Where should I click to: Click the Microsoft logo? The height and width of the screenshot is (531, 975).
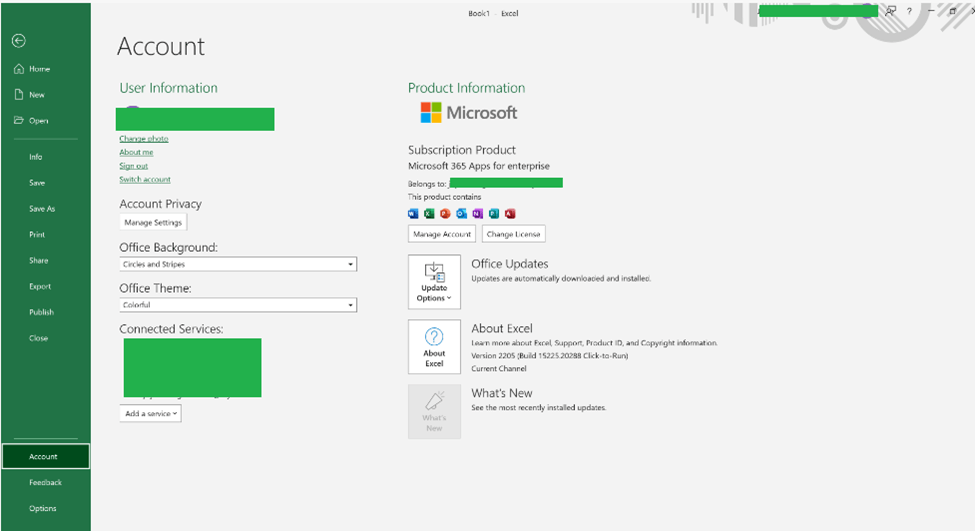pyautogui.click(x=469, y=113)
